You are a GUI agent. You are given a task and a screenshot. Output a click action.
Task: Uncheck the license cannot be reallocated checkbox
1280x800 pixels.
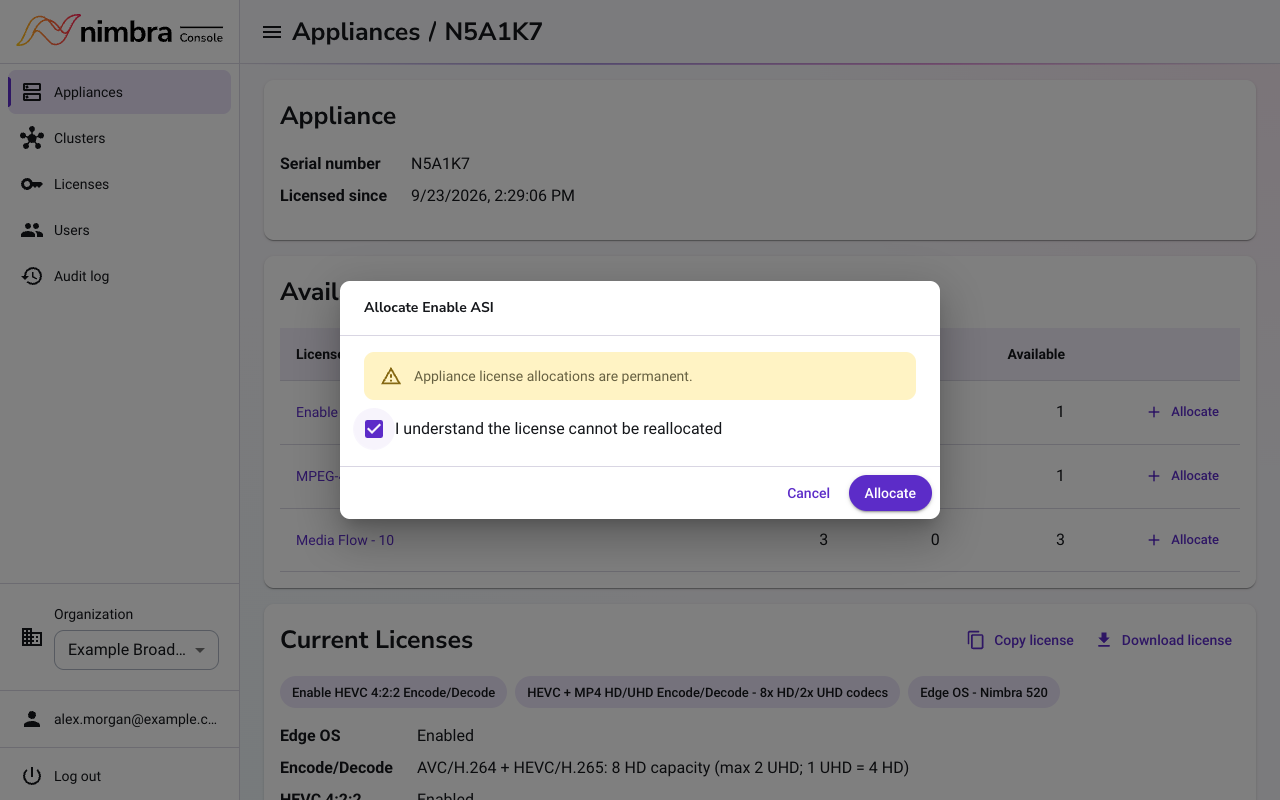(374, 429)
